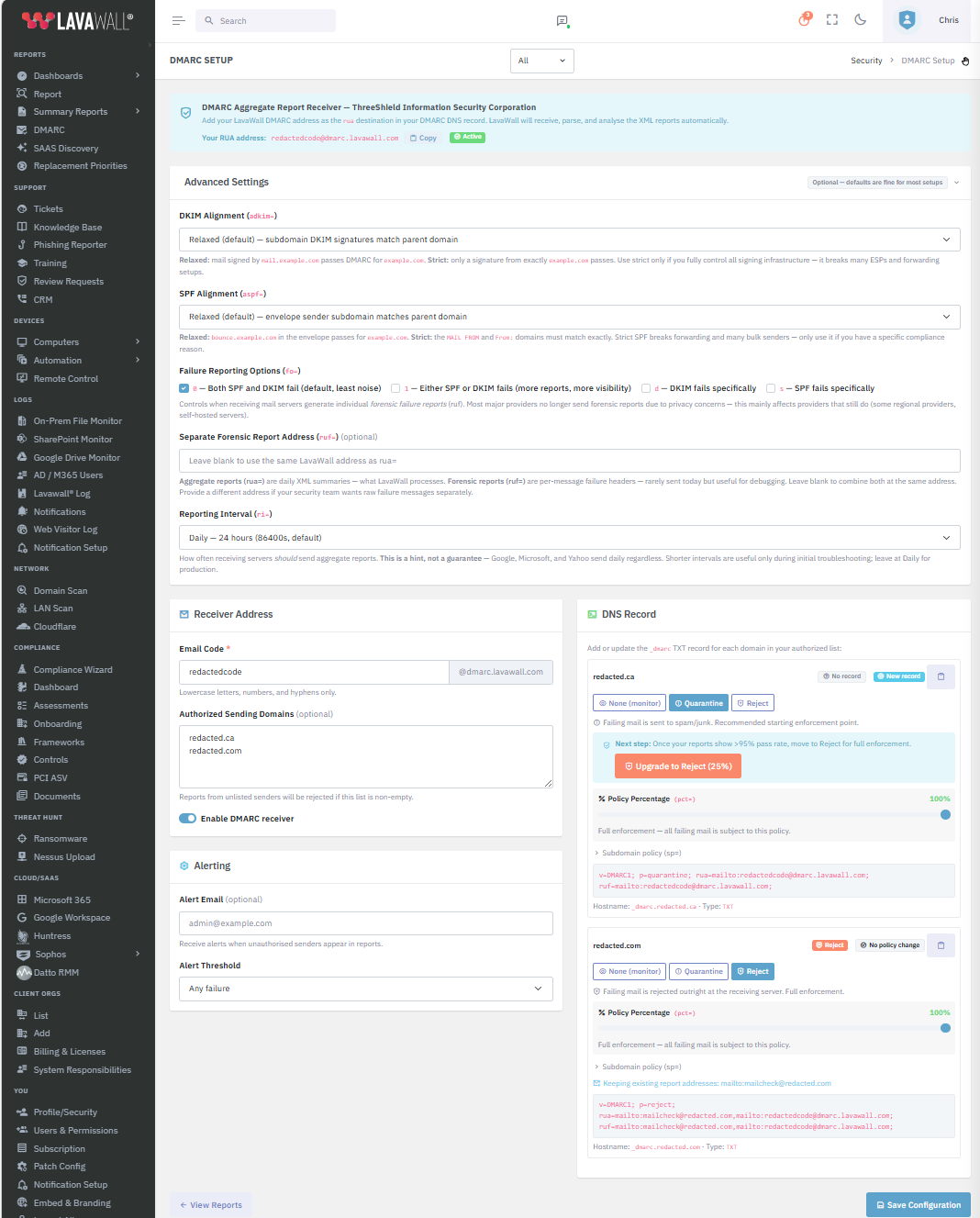Open Users & Permissions sidebar item
The image size is (980, 1218).
[78, 1131]
